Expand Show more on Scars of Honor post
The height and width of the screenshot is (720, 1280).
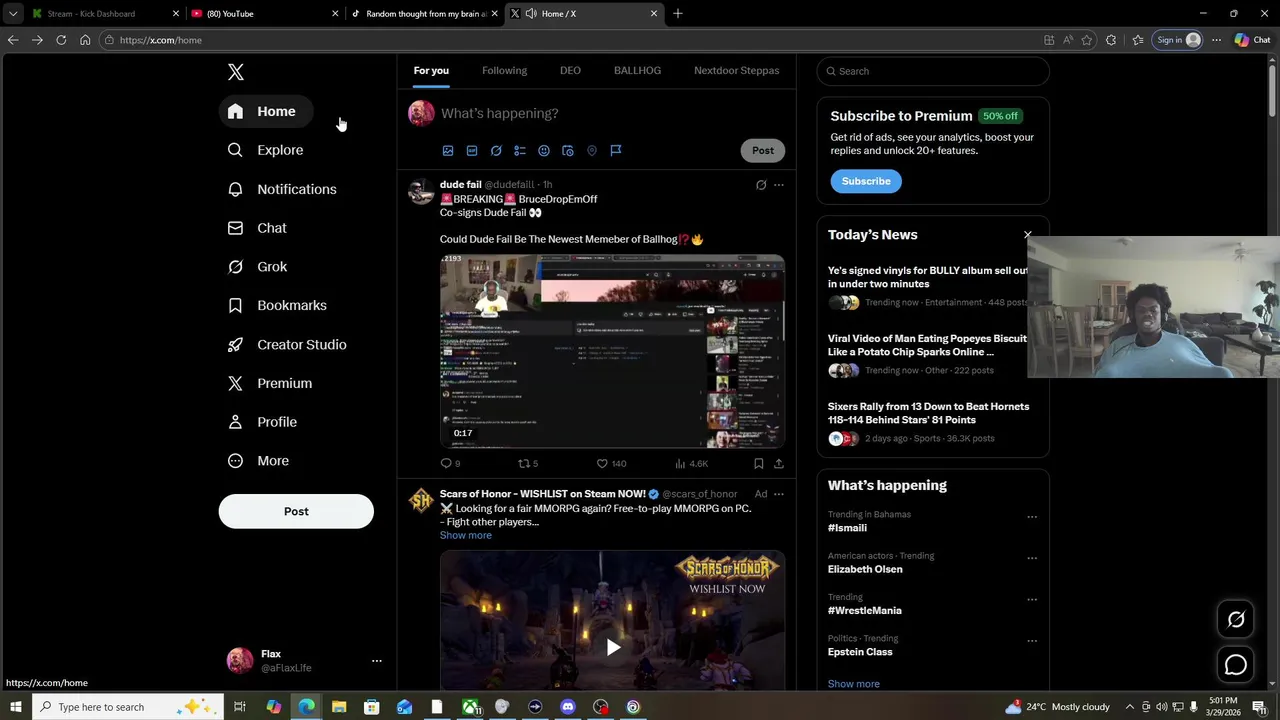pyautogui.click(x=466, y=535)
